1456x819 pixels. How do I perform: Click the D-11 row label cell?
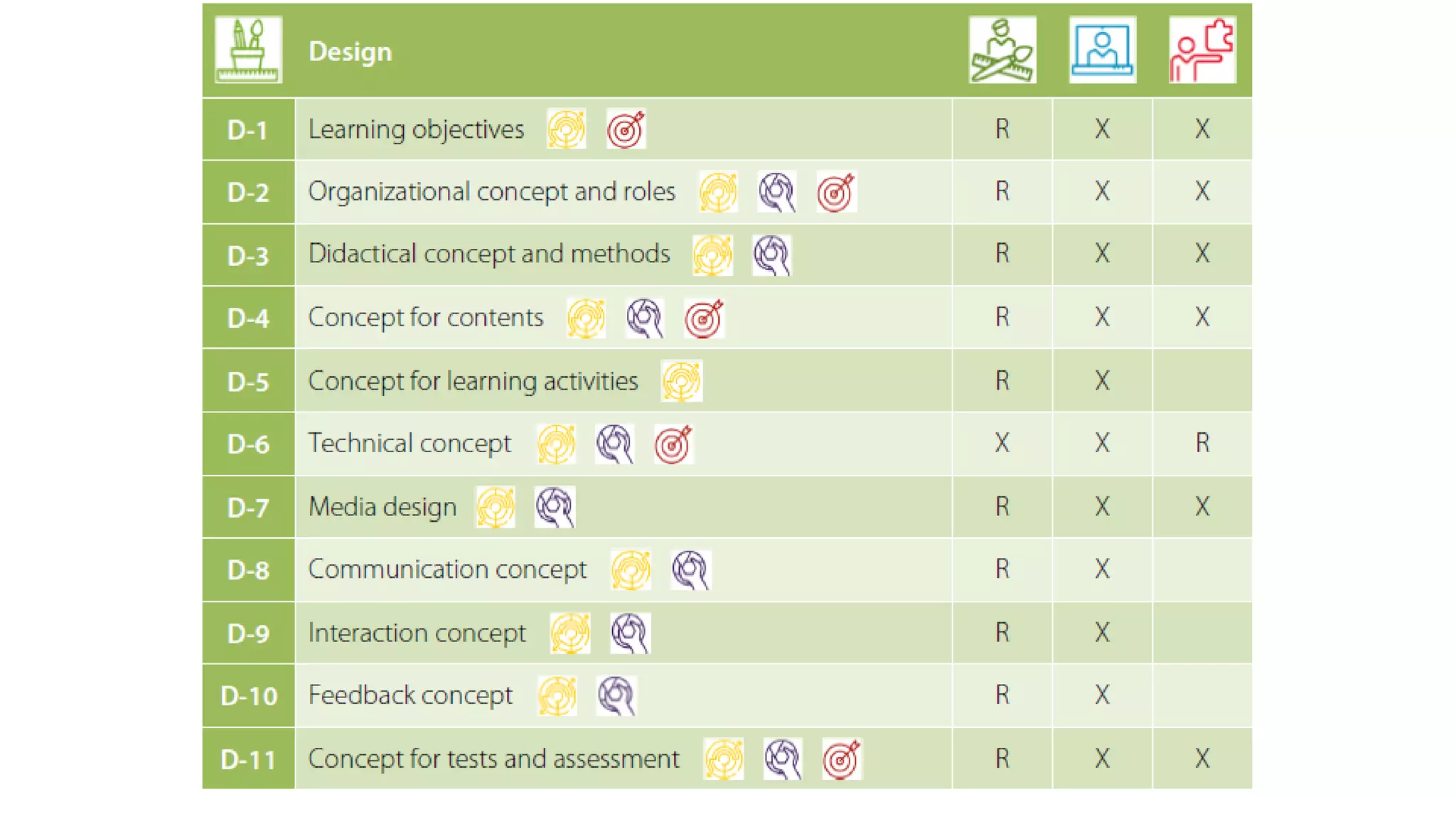pyautogui.click(x=248, y=759)
